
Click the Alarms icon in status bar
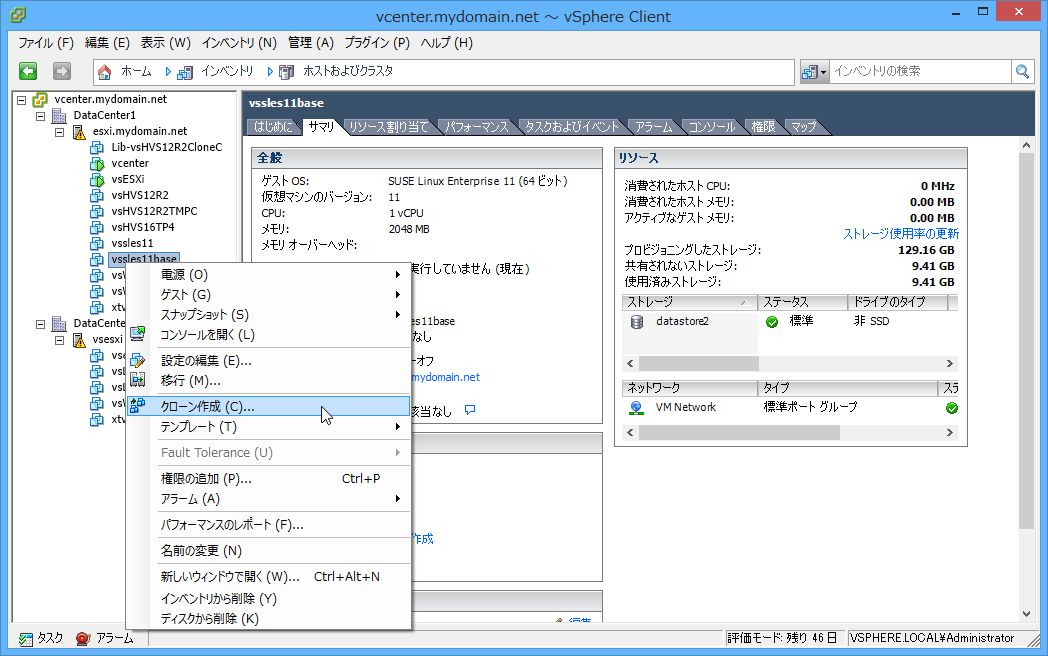click(83, 639)
